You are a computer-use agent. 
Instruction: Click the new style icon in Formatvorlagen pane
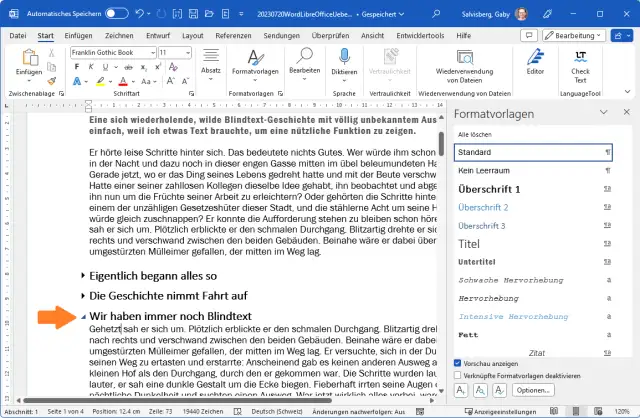pos(461,390)
